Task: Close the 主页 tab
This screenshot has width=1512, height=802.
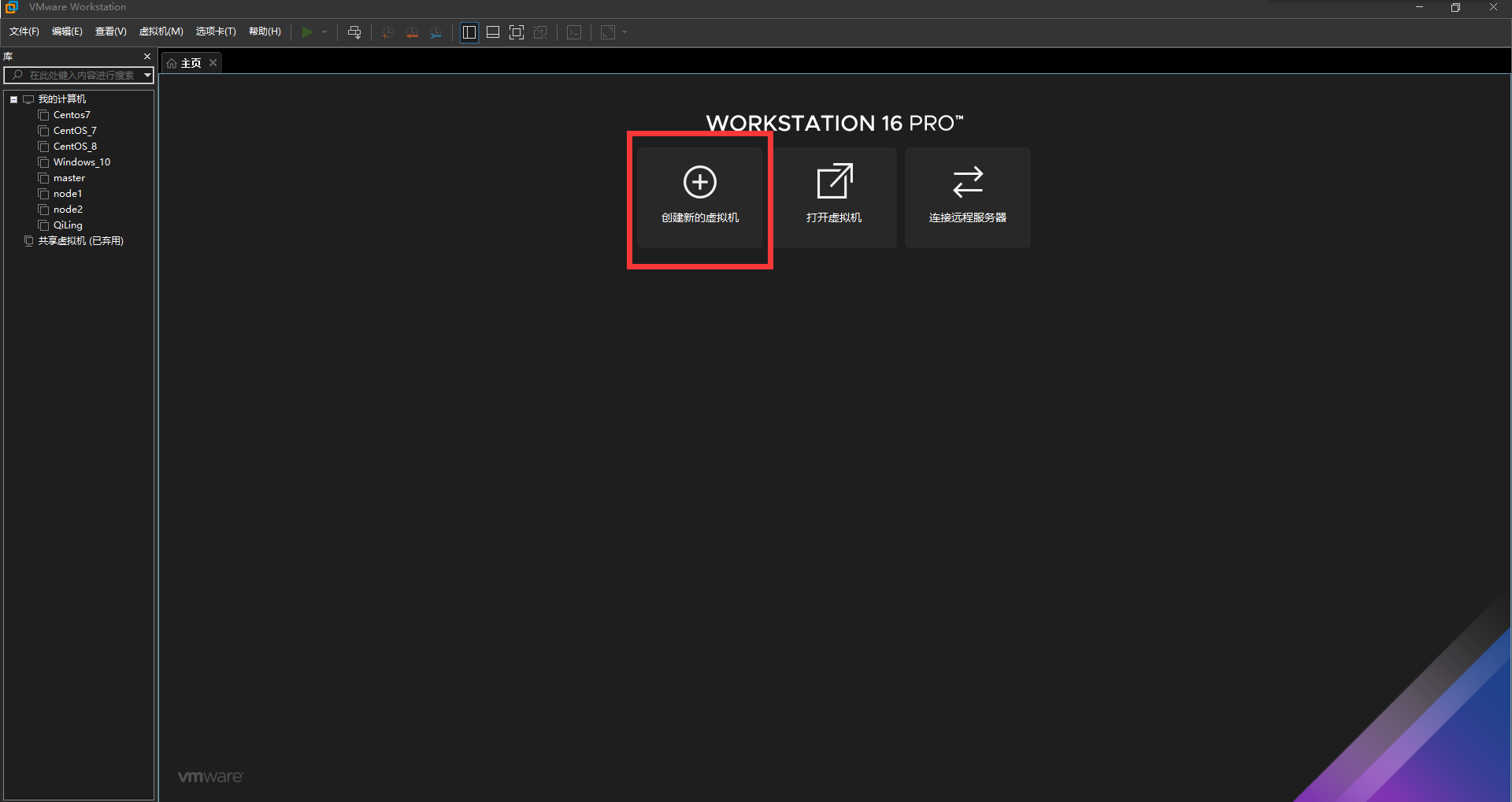Action: (x=213, y=63)
